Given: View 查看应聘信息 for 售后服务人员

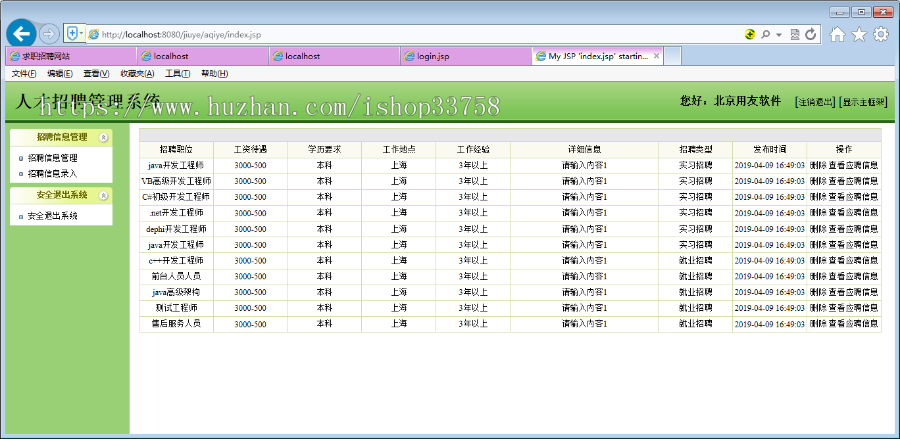Looking at the screenshot, I should point(854,323).
